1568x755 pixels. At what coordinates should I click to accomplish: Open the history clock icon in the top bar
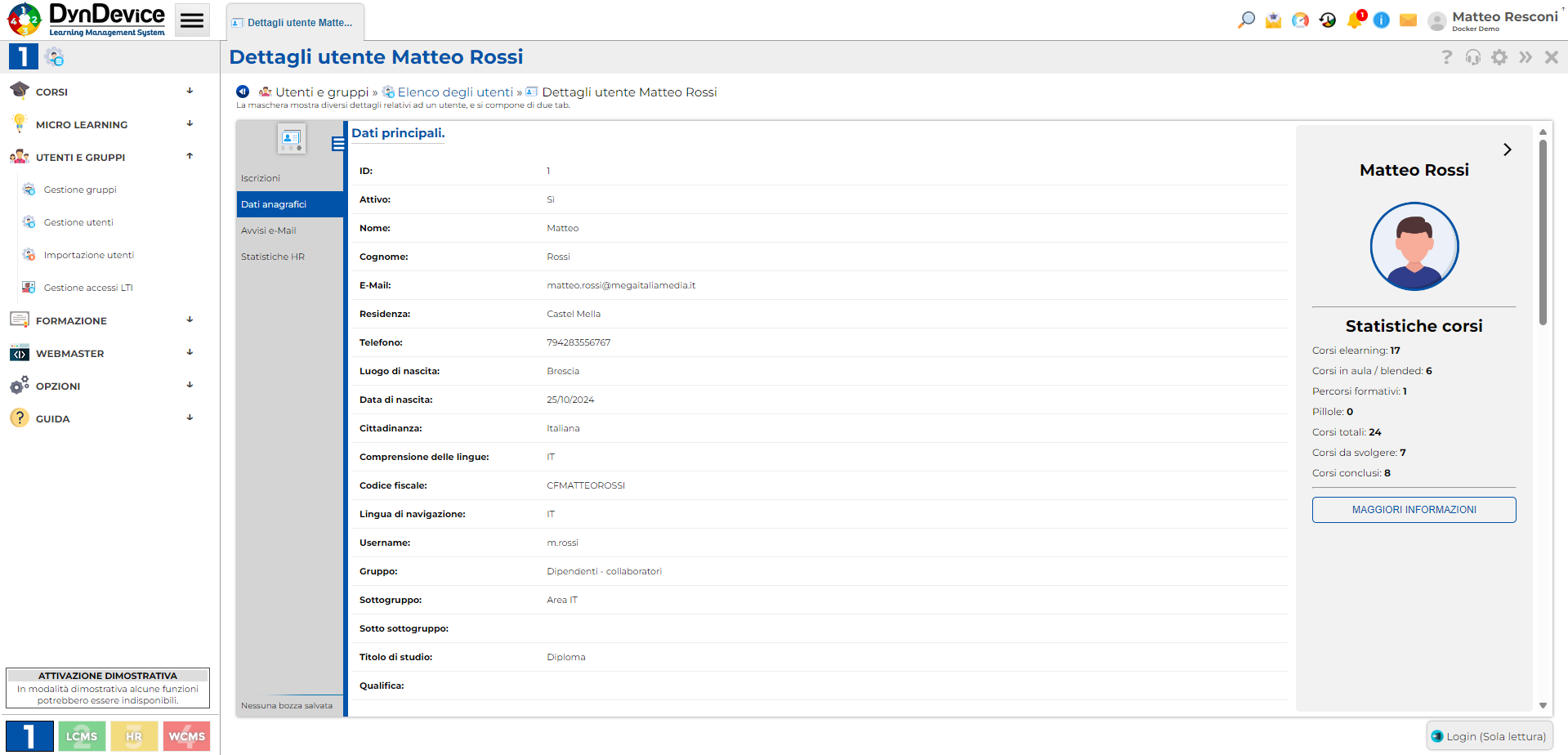pyautogui.click(x=1327, y=20)
